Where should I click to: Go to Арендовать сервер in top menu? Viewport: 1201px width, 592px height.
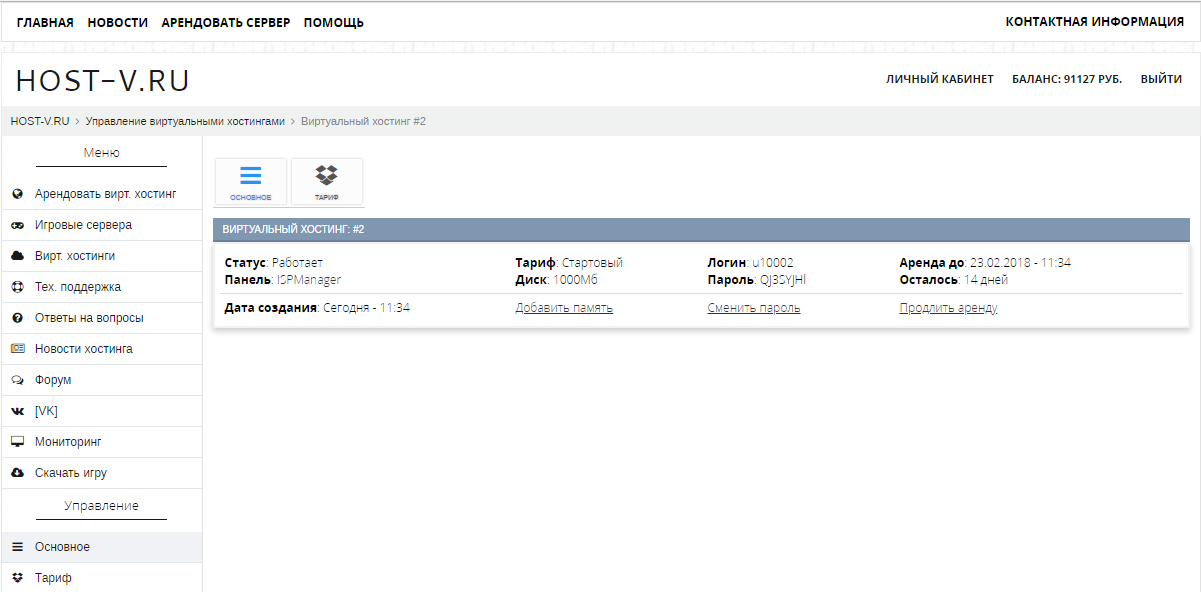click(226, 22)
